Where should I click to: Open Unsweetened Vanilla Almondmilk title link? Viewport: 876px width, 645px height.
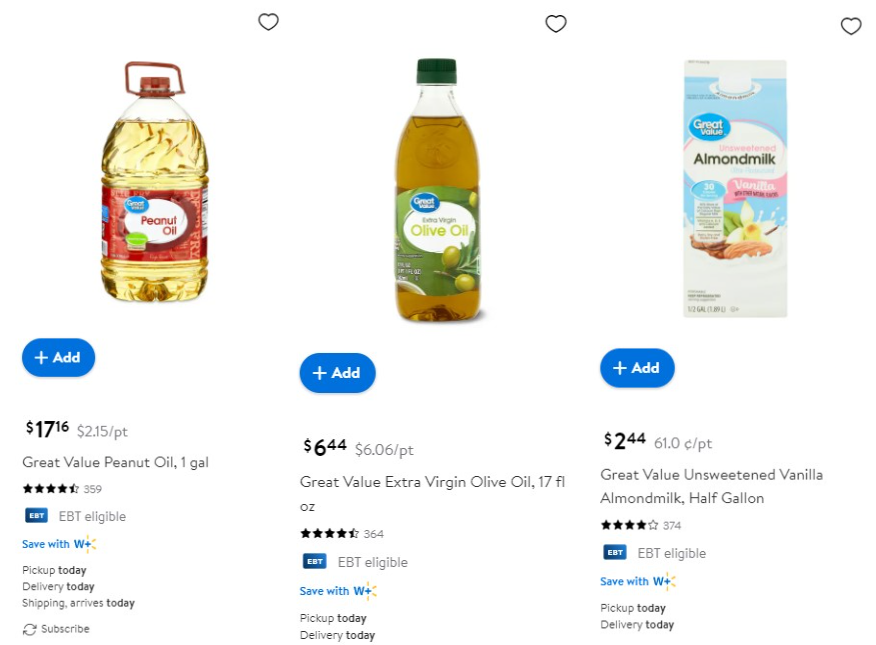pyautogui.click(x=711, y=486)
